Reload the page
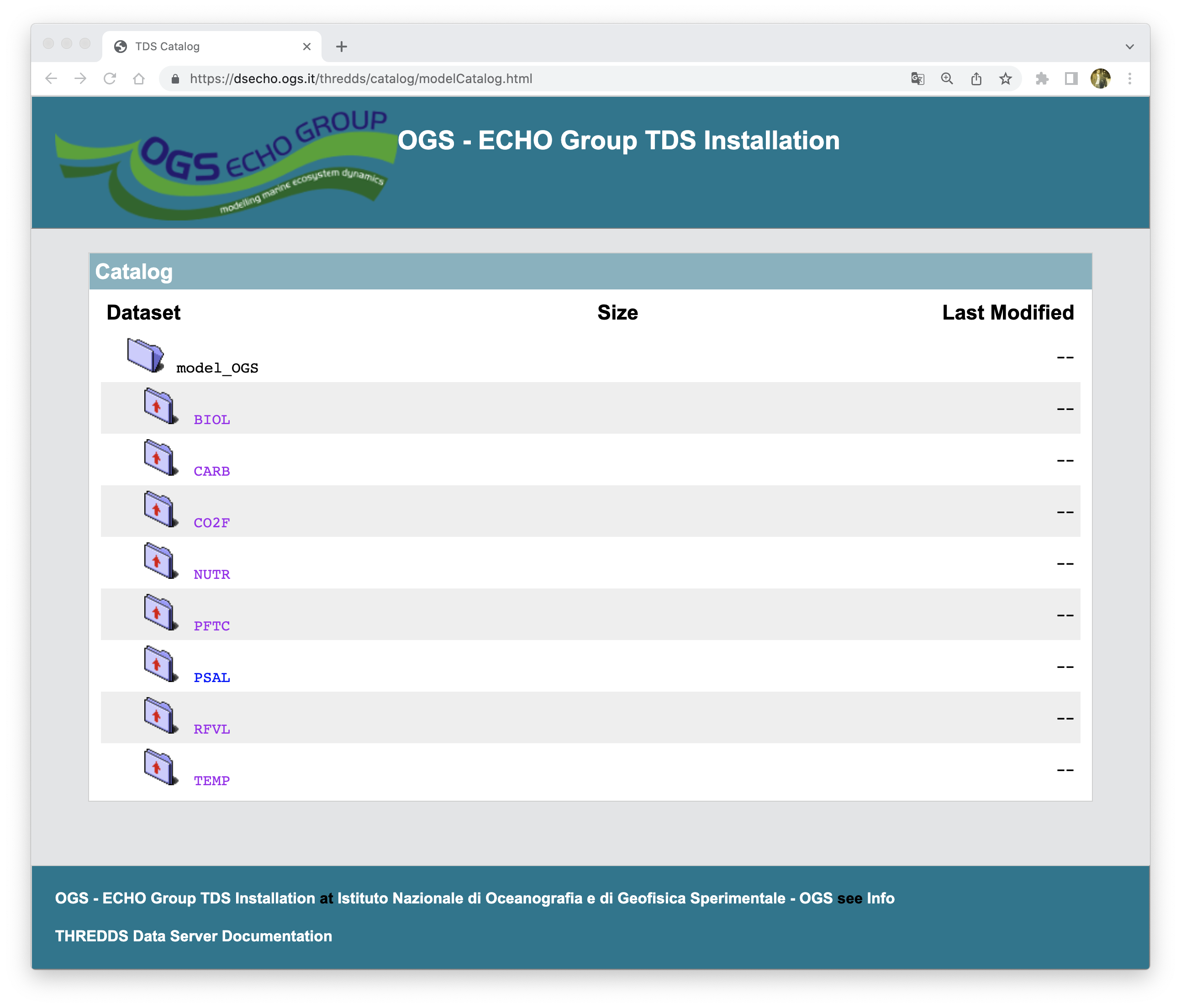Image resolution: width=1181 pixels, height=1008 pixels. (x=110, y=79)
